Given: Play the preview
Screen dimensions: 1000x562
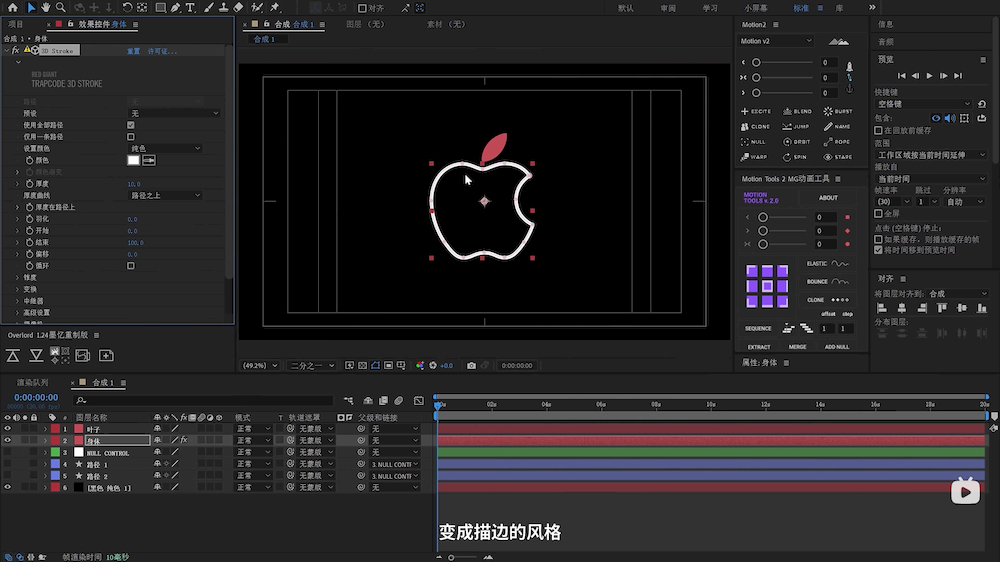Looking at the screenshot, I should click(x=929, y=76).
